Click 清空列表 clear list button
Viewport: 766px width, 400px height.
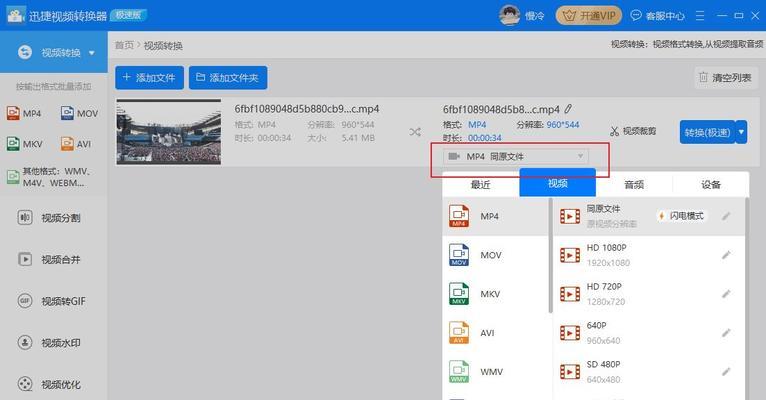coord(726,78)
